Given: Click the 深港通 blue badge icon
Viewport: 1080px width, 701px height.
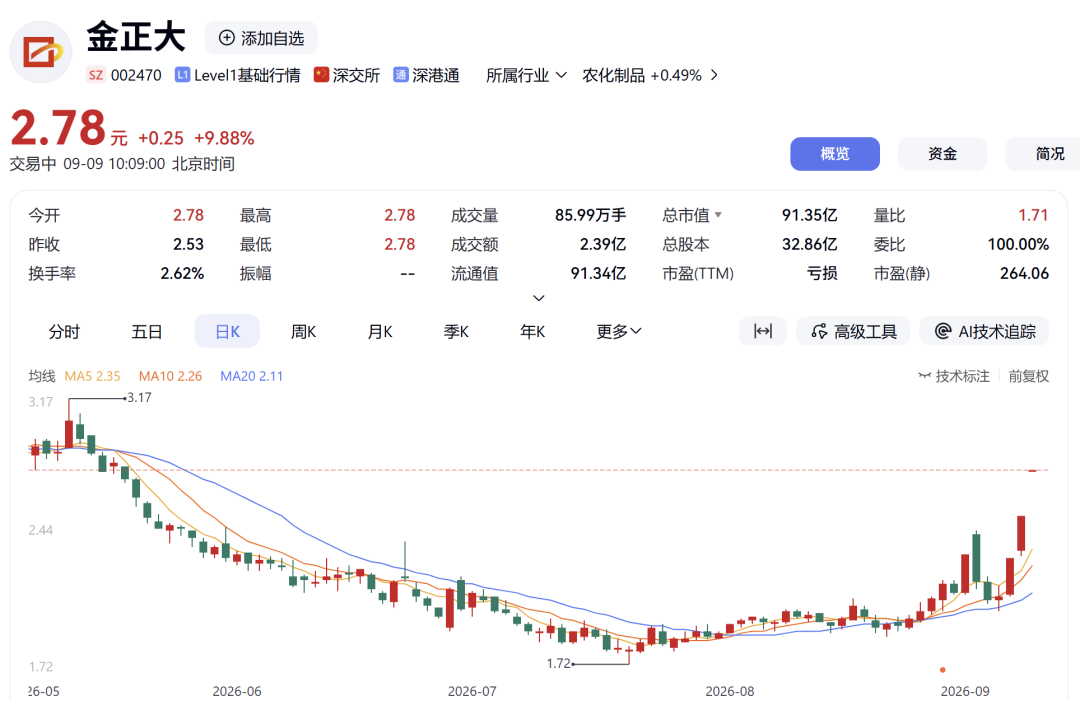Looking at the screenshot, I should click(x=401, y=74).
